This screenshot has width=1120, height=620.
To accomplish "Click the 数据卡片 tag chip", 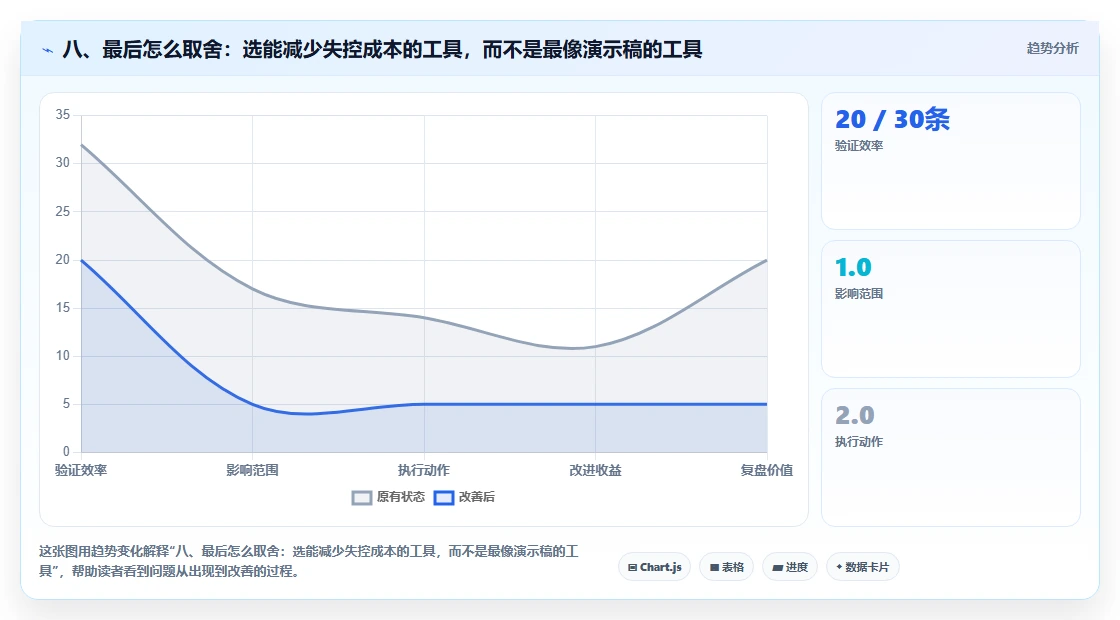I will (863, 567).
